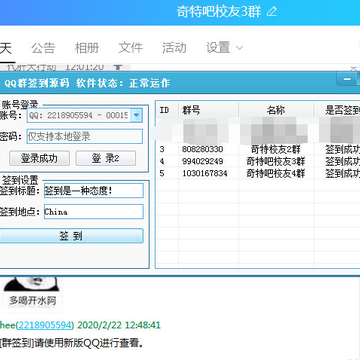Image resolution: width=360 pixels, height=360 pixels.
Task: Click the 登录2 button
Action: point(105,158)
